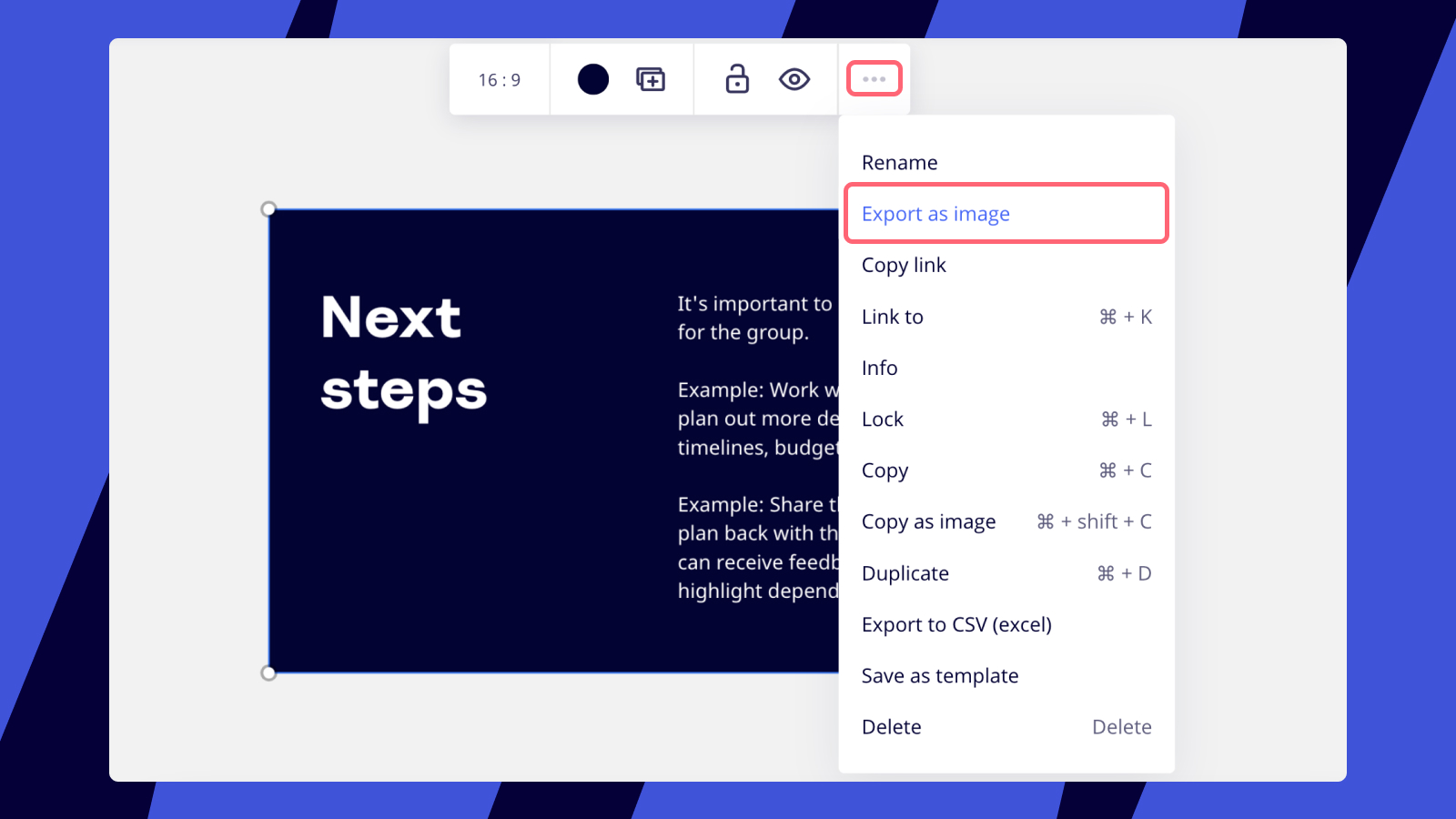
Task: Click the add frame icon
Action: coord(650,79)
